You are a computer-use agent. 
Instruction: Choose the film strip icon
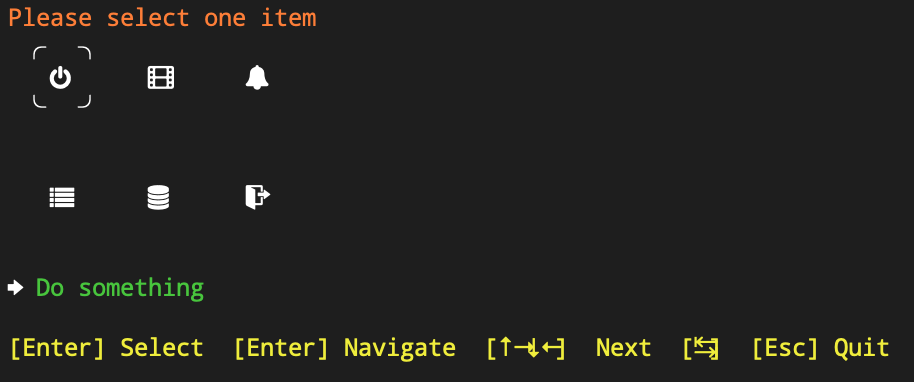(161, 78)
